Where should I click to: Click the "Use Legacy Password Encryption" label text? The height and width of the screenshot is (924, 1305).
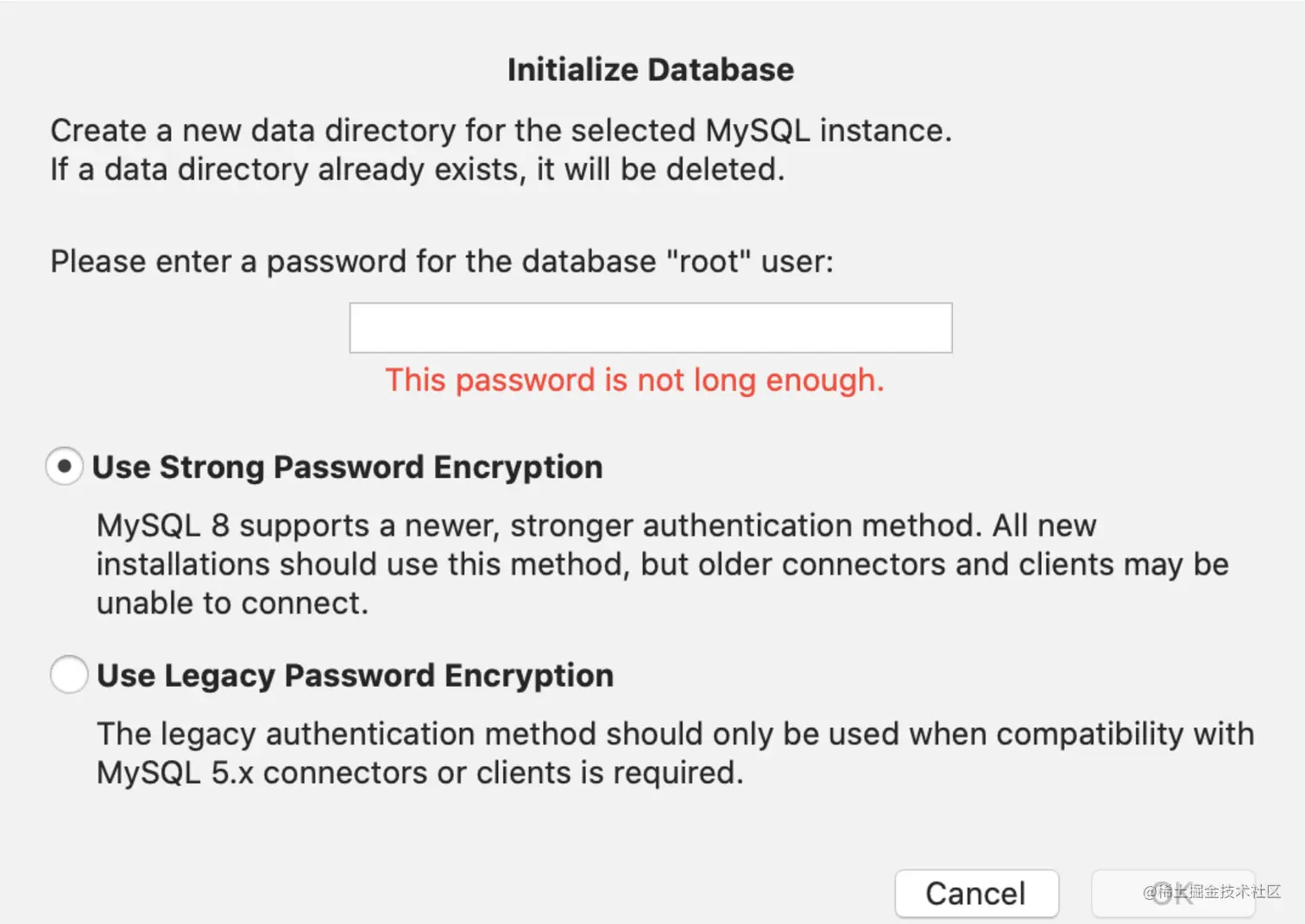click(x=355, y=676)
